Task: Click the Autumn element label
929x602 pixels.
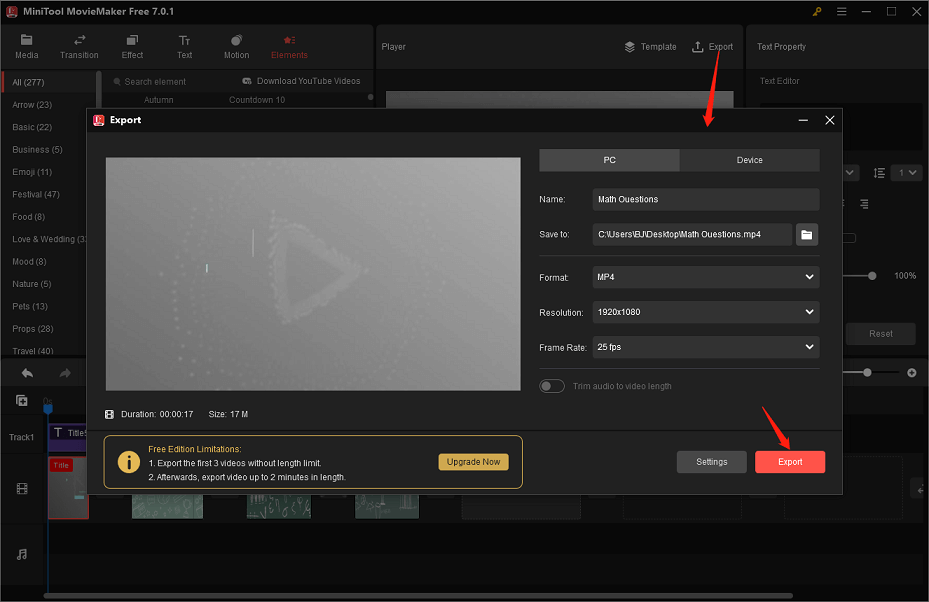Action: (159, 100)
